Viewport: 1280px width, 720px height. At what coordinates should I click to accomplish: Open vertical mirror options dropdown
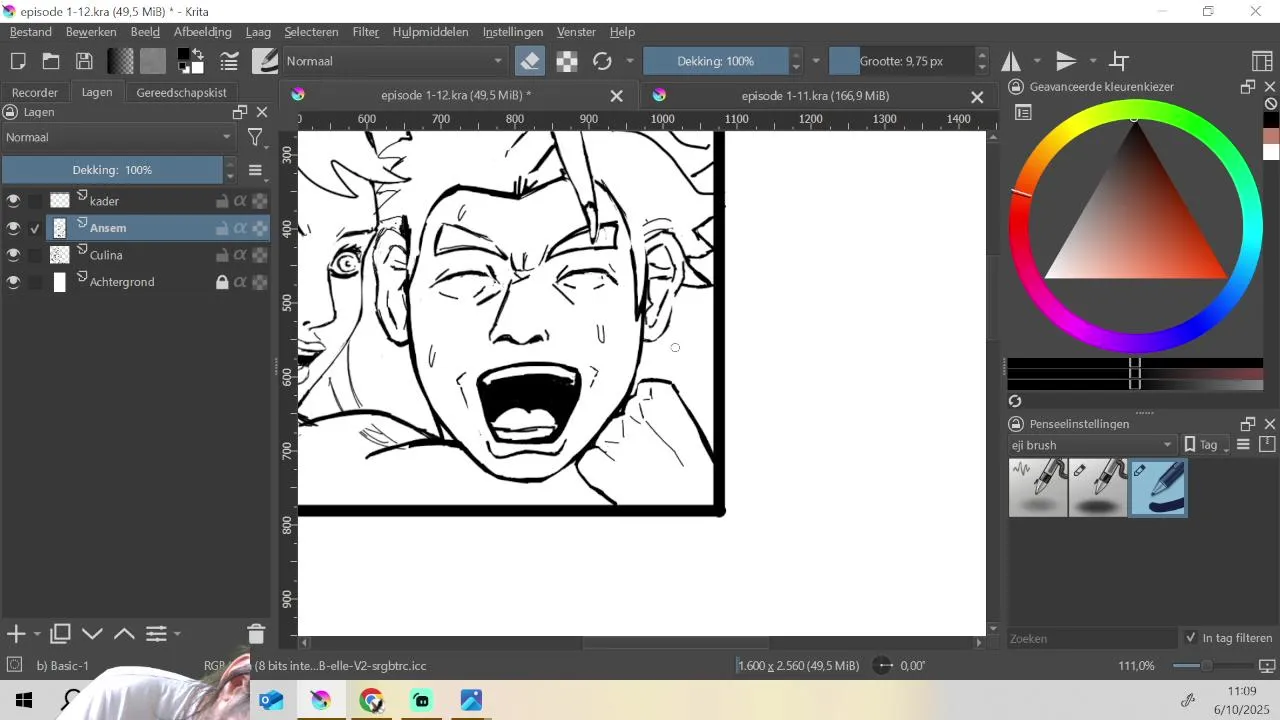pos(1093,61)
